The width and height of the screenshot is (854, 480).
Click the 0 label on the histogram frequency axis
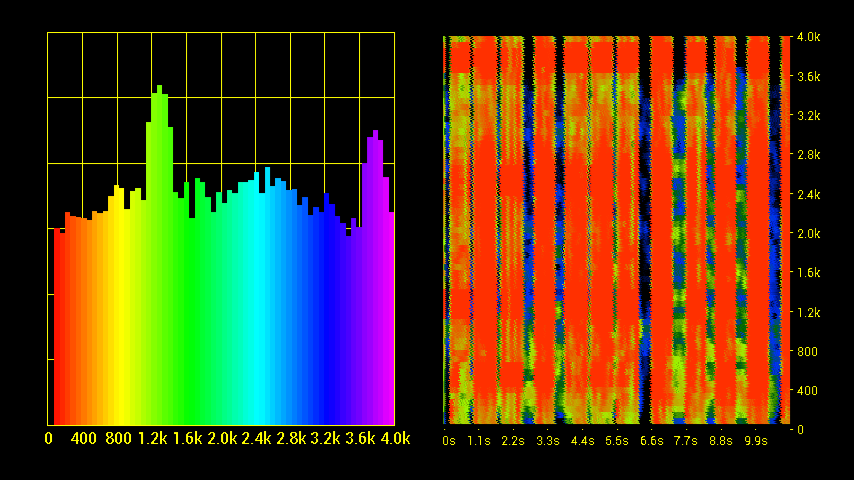tap(48, 439)
